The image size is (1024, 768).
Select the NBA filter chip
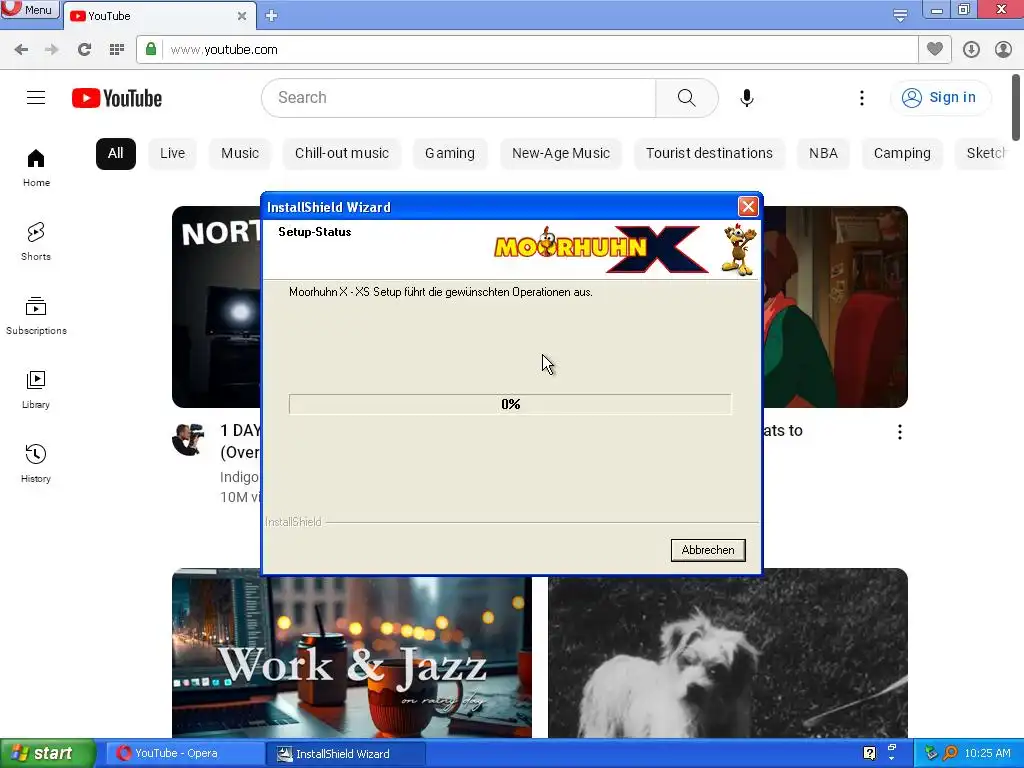(824, 153)
